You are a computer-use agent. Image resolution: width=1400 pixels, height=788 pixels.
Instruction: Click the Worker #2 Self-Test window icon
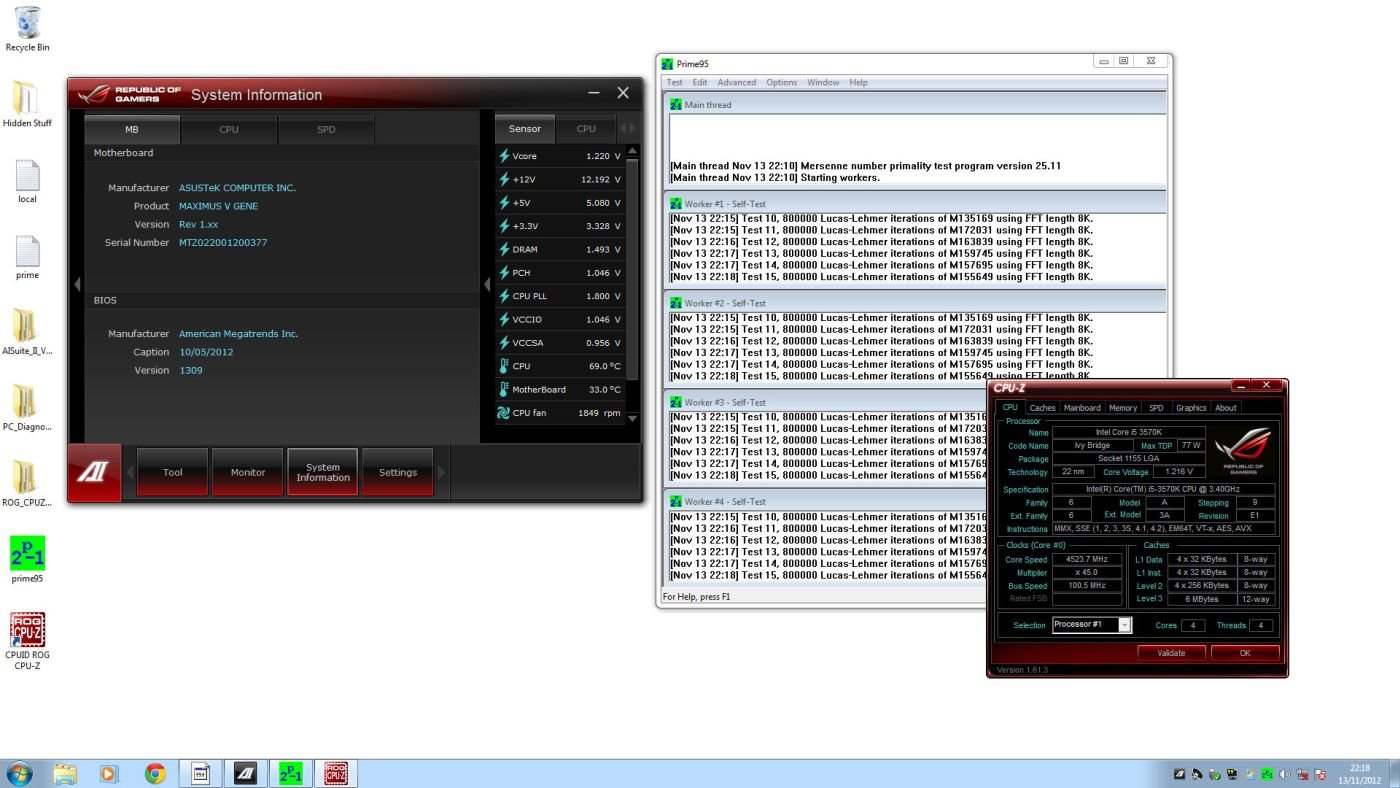point(676,302)
